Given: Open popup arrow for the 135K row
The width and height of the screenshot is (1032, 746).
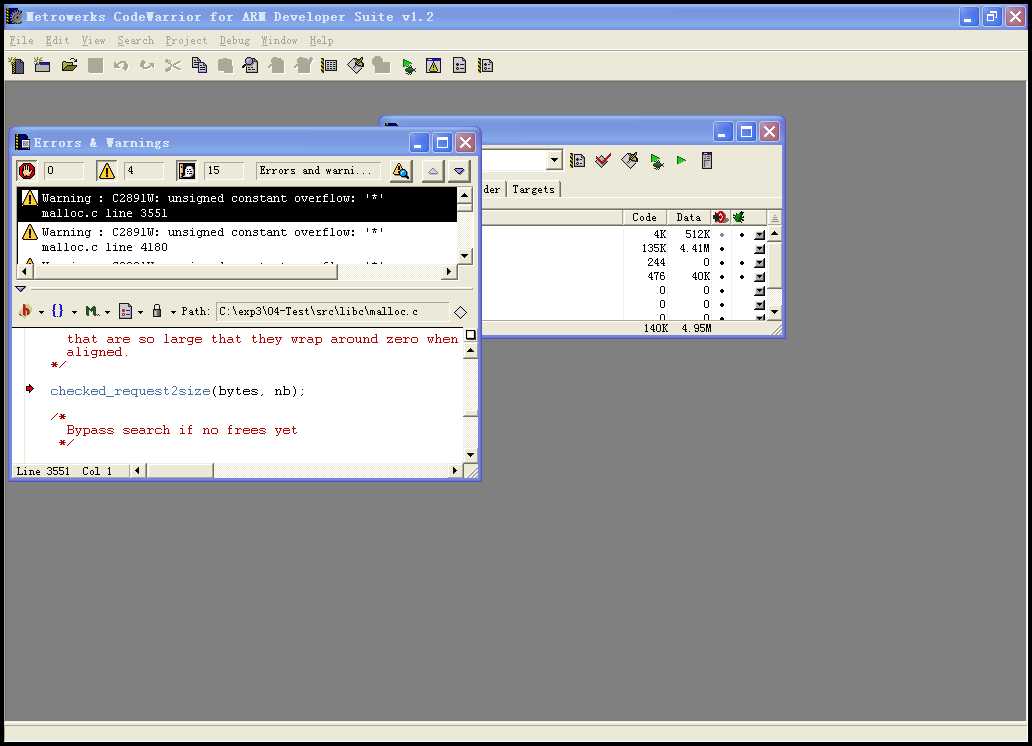Looking at the screenshot, I should (760, 248).
